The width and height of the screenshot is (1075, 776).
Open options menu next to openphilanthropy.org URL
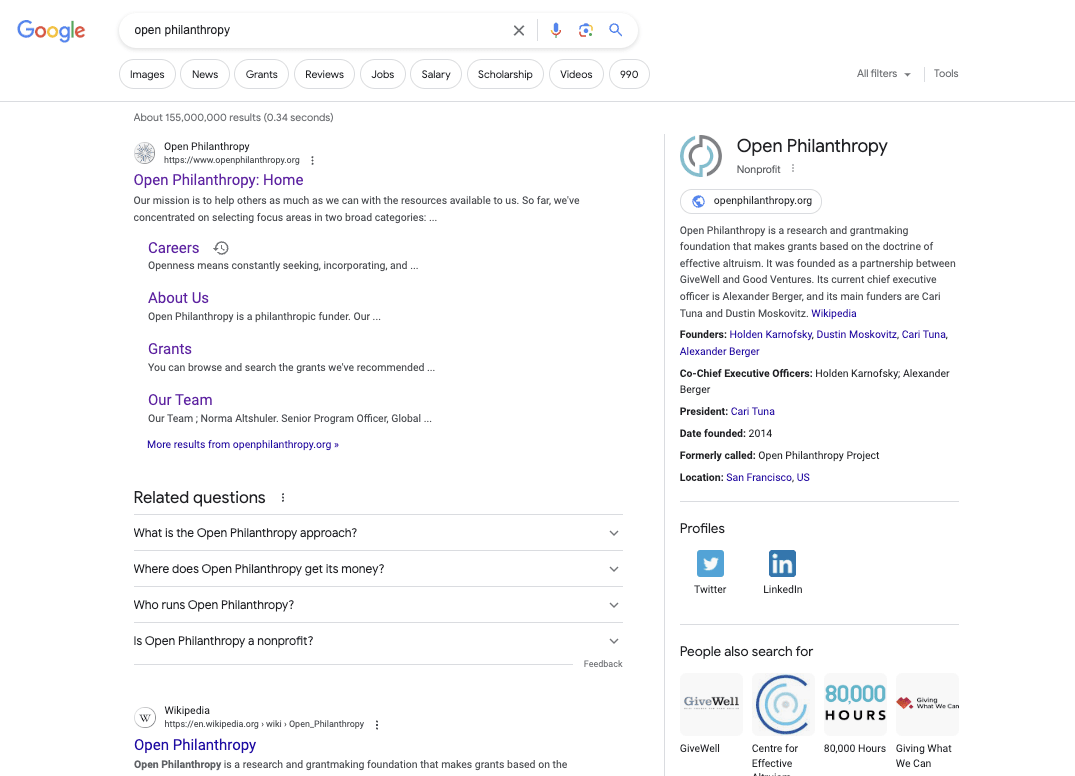pos(313,160)
